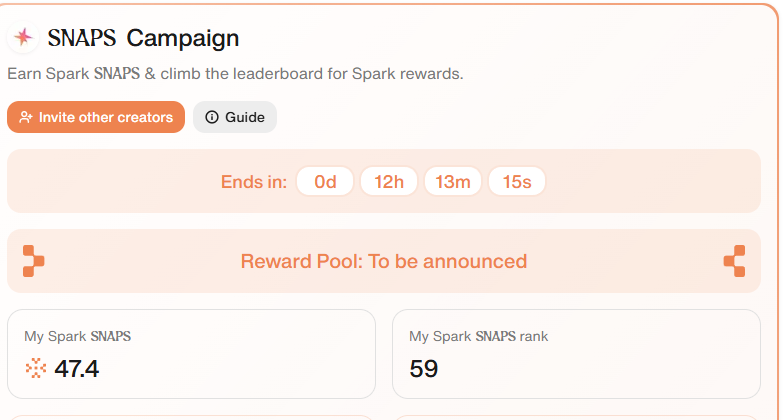Select the 13m minutes countdown pill
The width and height of the screenshot is (783, 420).
[x=453, y=181]
